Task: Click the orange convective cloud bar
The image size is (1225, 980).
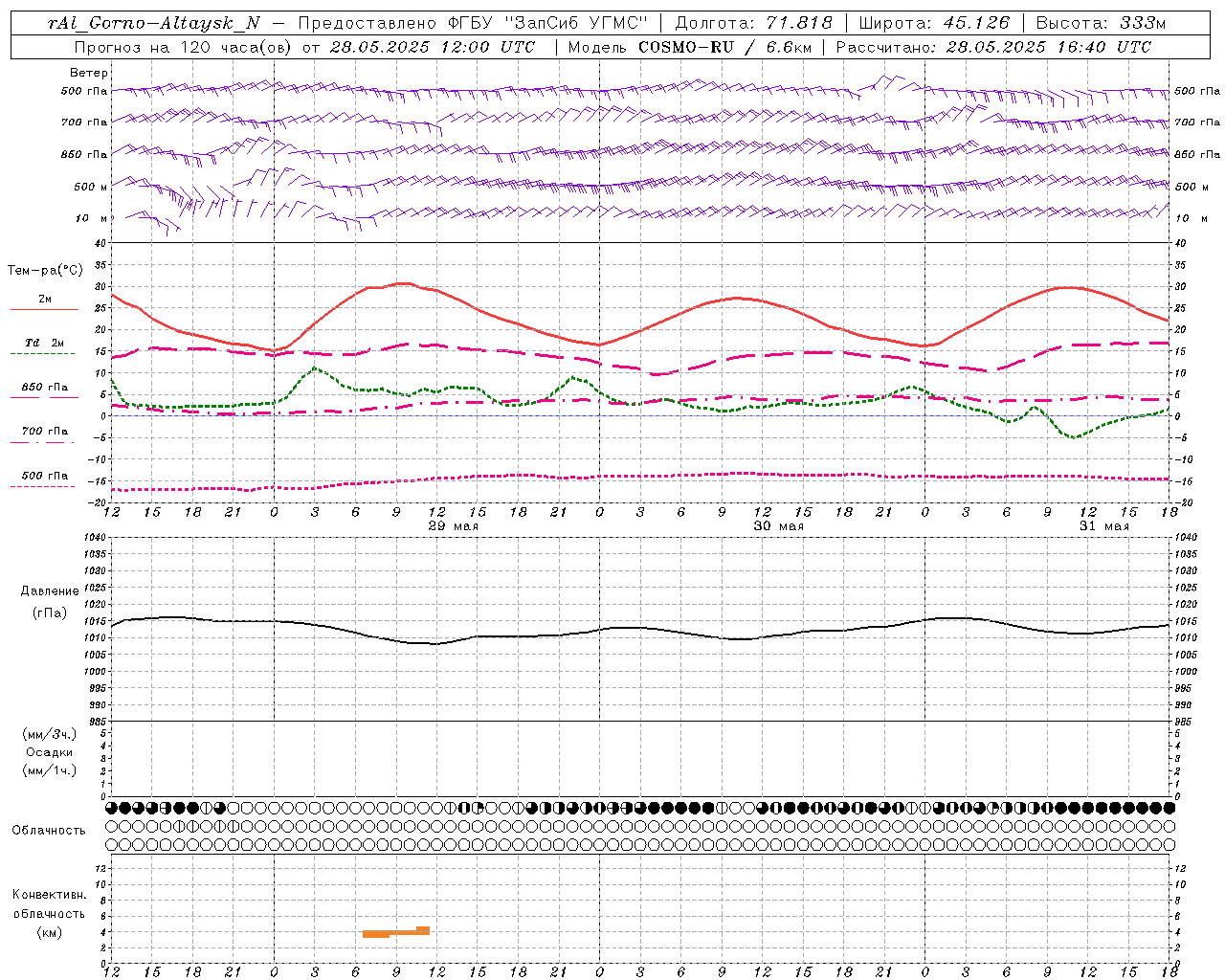Action: (x=396, y=932)
